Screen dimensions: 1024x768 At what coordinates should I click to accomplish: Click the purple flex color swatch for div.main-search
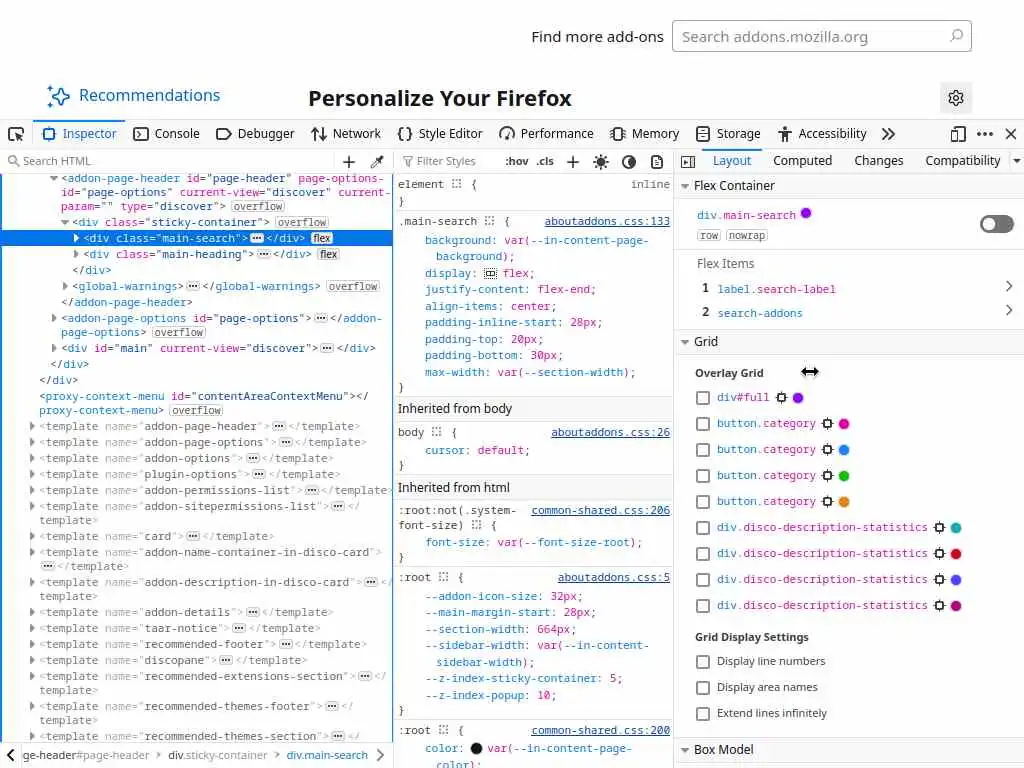(806, 214)
